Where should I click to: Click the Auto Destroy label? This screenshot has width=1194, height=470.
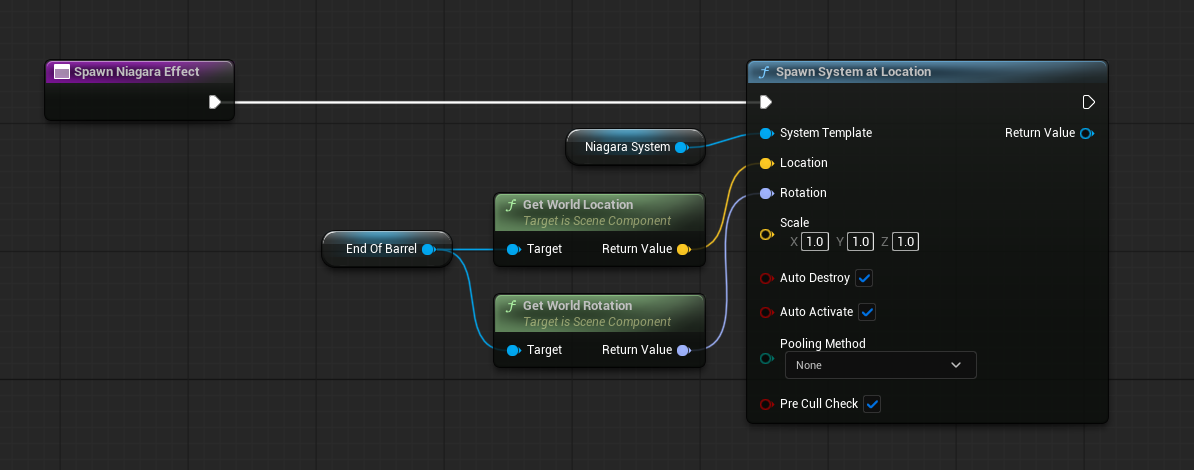[x=815, y=279]
